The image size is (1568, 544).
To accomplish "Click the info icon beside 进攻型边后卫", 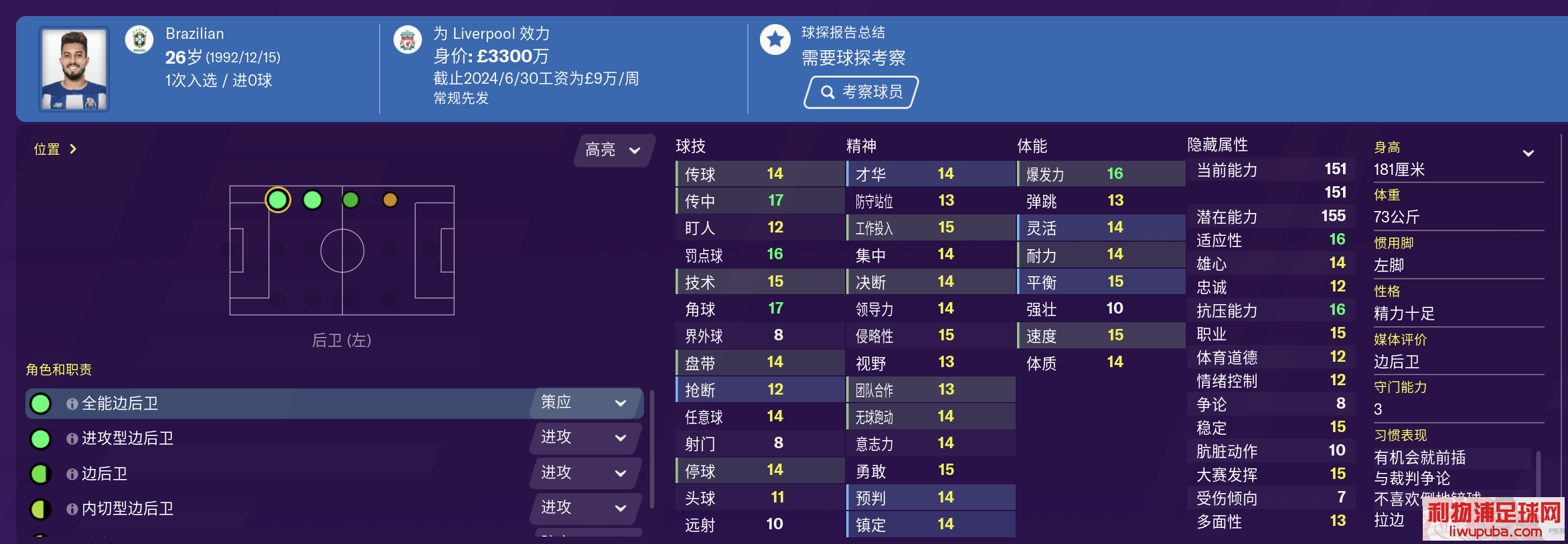I will [x=72, y=439].
